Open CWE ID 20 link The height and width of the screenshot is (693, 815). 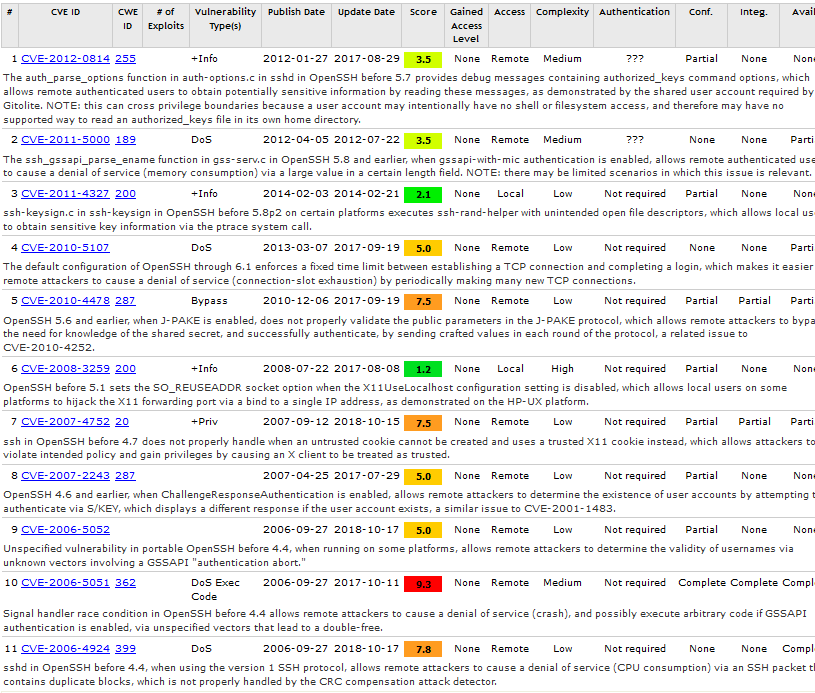coord(122,422)
